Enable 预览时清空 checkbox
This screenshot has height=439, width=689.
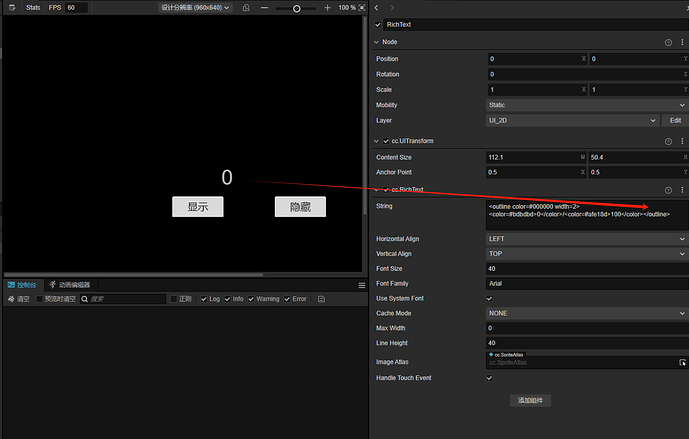pos(39,299)
